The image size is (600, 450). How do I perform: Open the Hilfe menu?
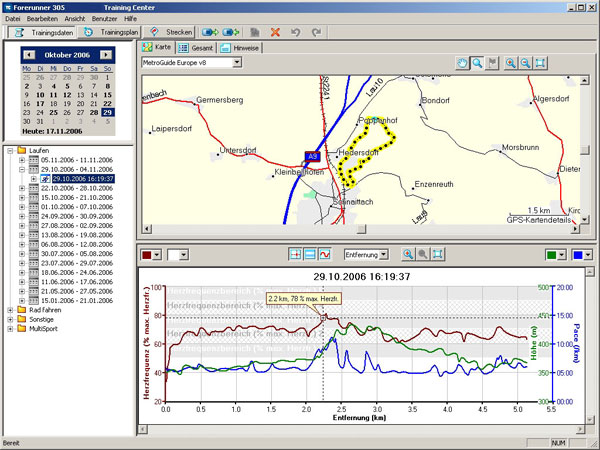(x=130, y=19)
